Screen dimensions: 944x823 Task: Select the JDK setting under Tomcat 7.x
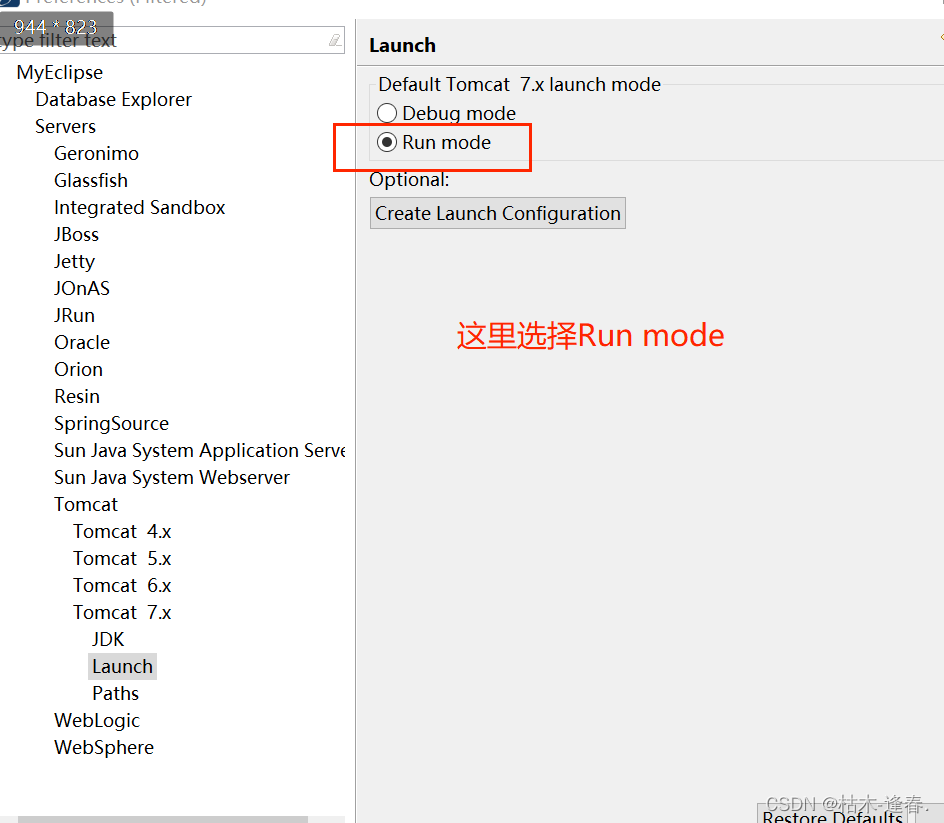[x=108, y=638]
